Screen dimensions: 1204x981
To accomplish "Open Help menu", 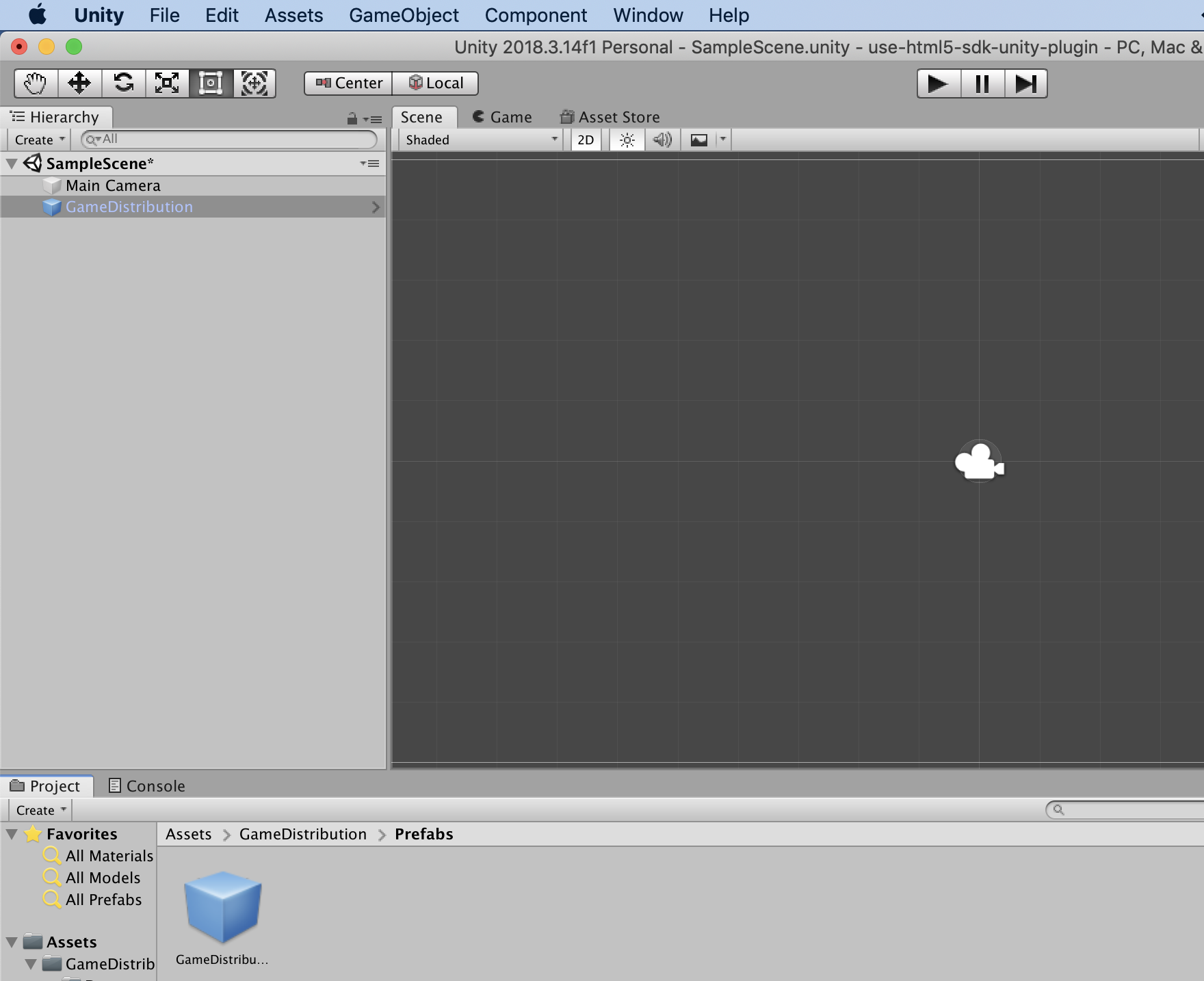I will click(x=729, y=15).
